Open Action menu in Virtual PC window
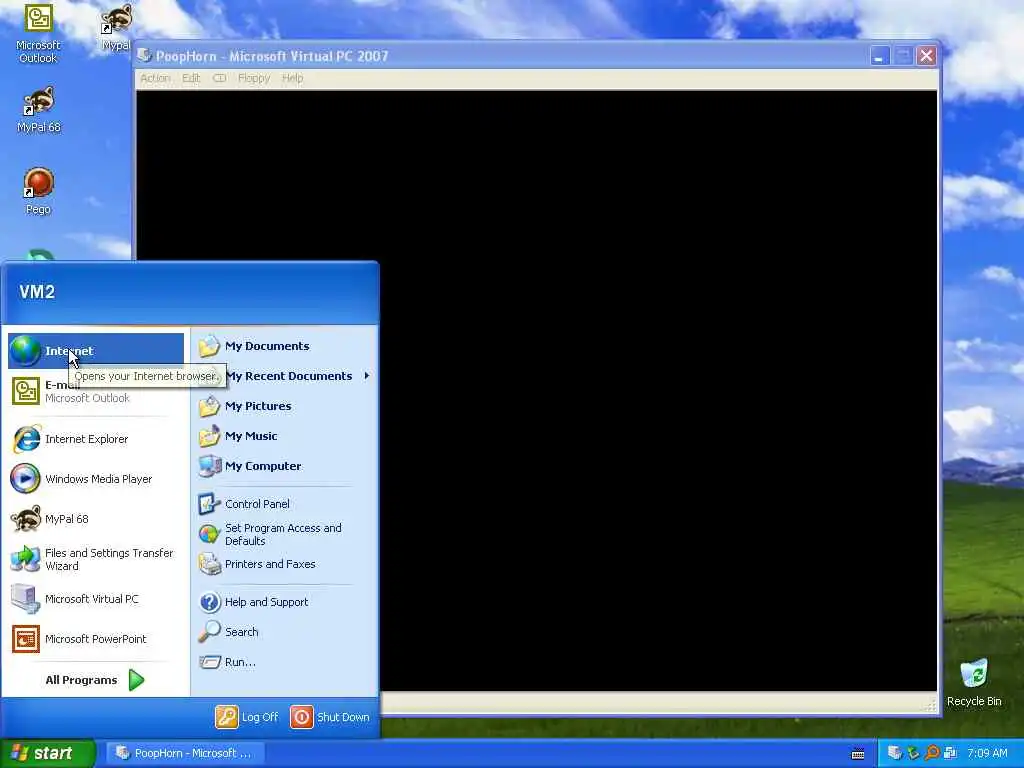This screenshot has width=1024, height=768. tap(155, 78)
